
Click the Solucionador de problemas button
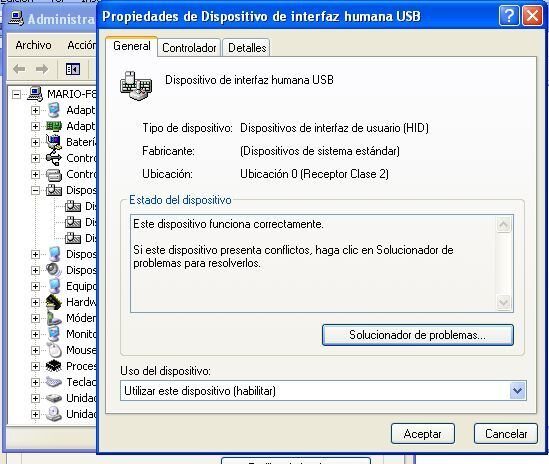(x=417, y=335)
